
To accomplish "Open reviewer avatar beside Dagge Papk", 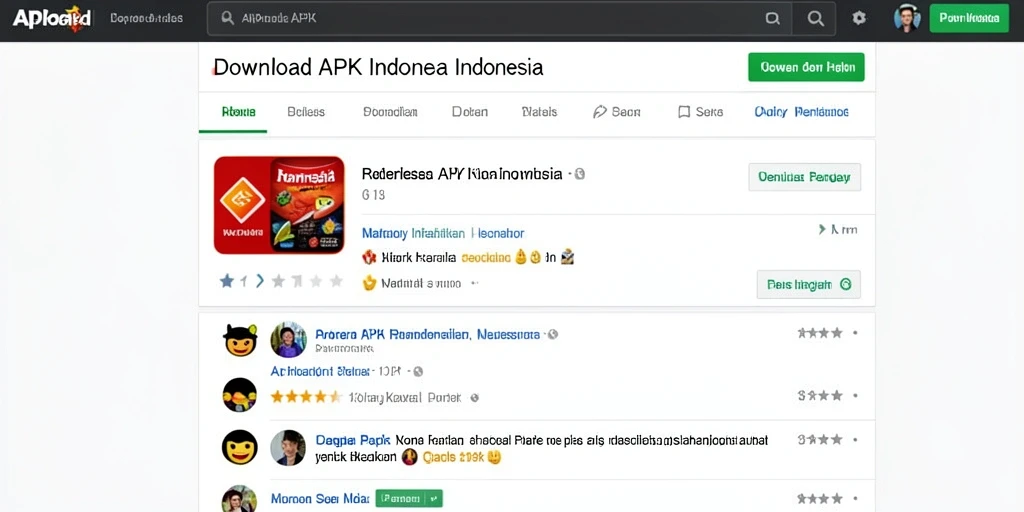I will pyautogui.click(x=288, y=447).
